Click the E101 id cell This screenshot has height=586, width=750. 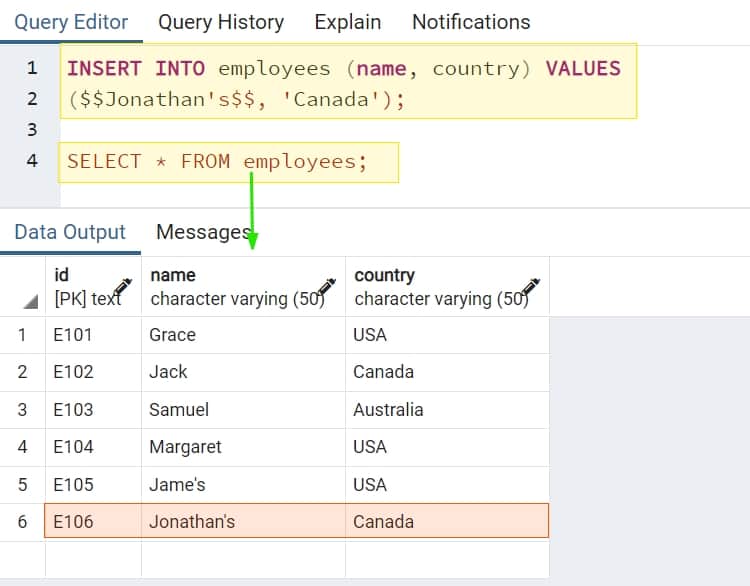93,335
